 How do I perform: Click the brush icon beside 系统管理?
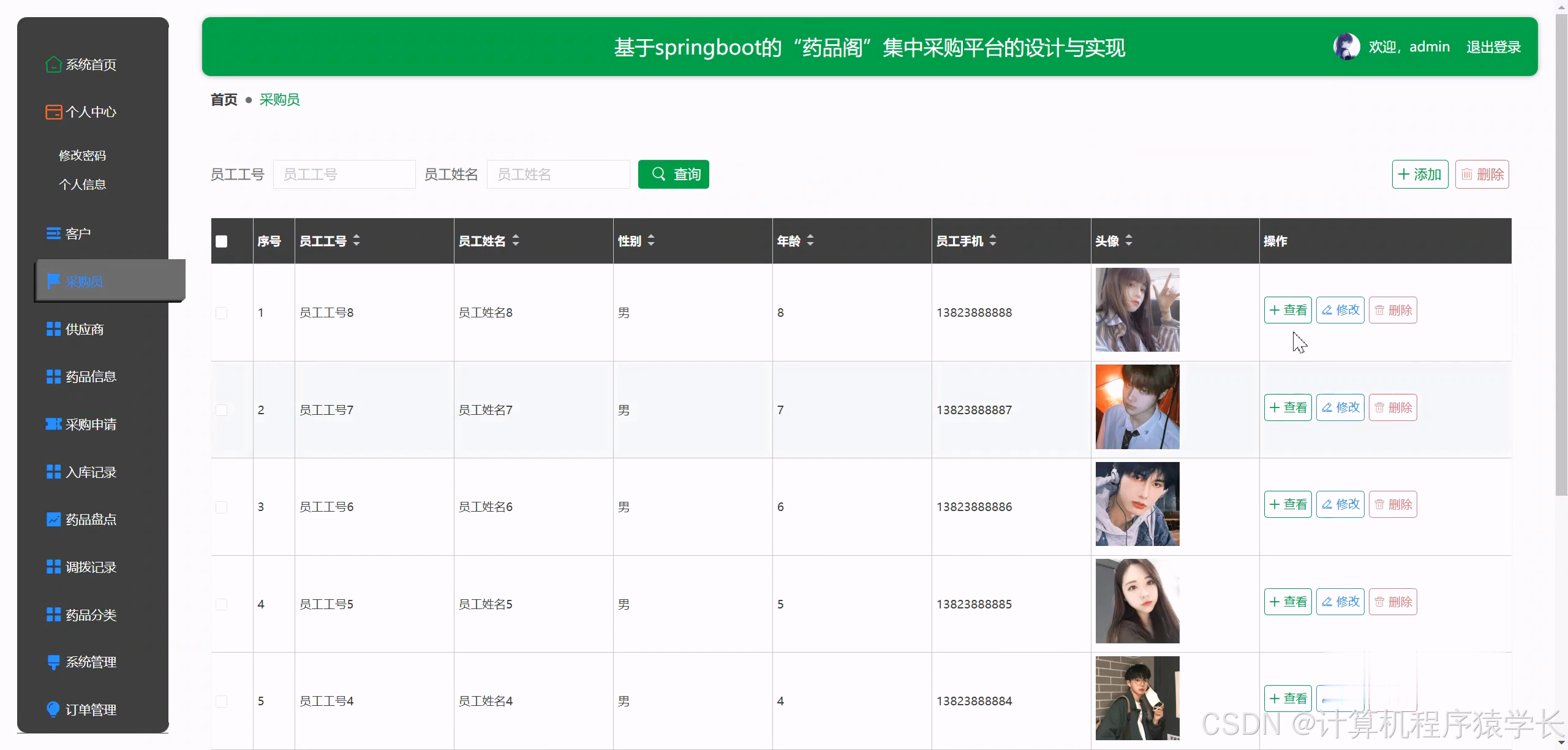[53, 662]
